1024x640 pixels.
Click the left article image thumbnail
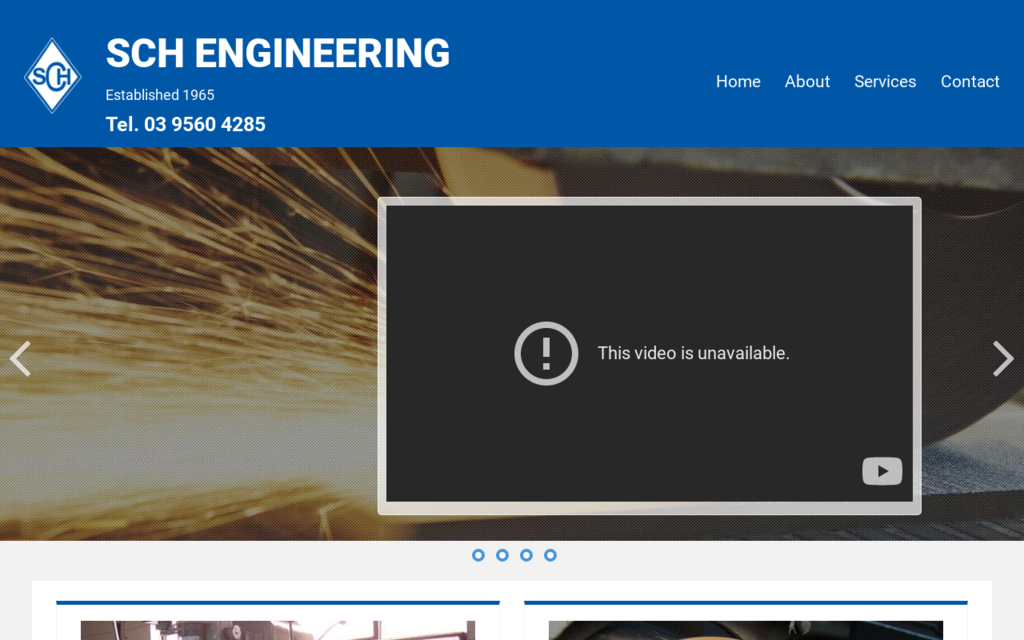point(278,630)
